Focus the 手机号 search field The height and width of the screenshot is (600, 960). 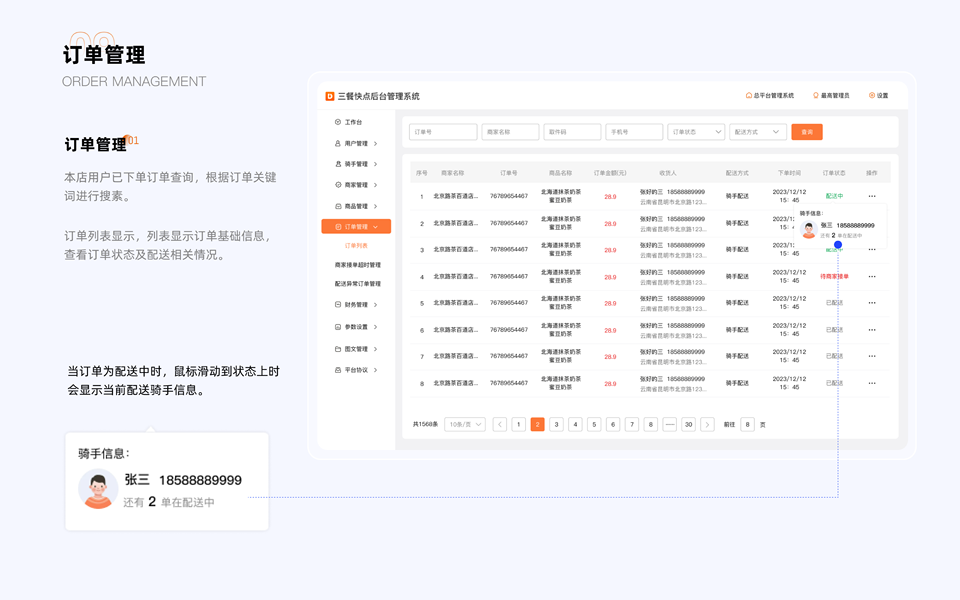(x=634, y=132)
